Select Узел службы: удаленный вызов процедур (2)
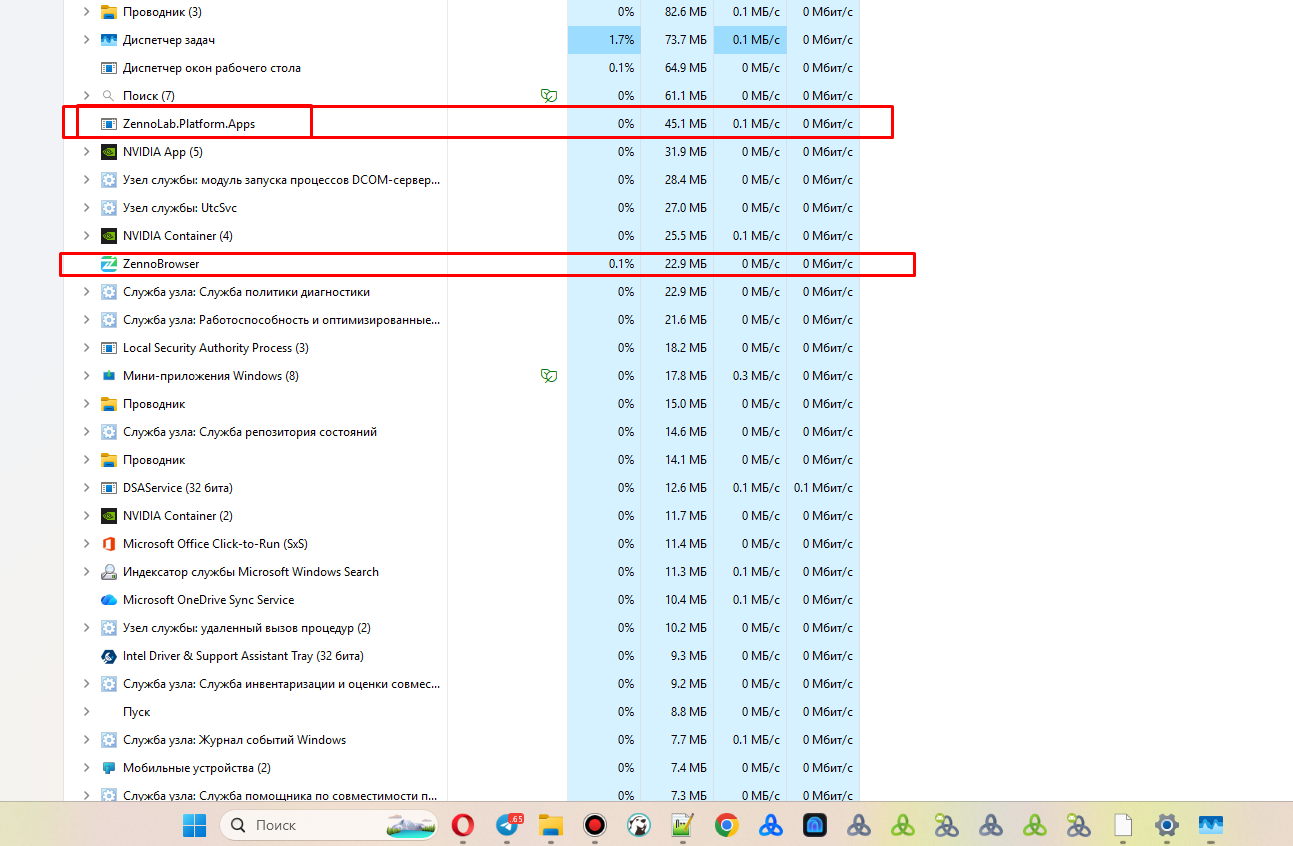 (461, 628)
